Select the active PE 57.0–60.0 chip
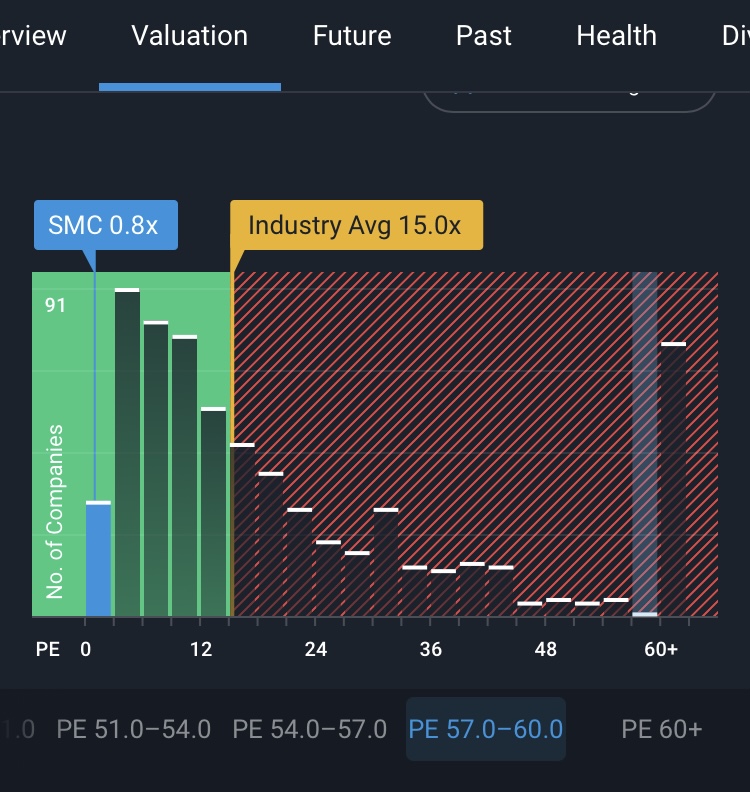Viewport: 750px width, 792px height. (485, 729)
